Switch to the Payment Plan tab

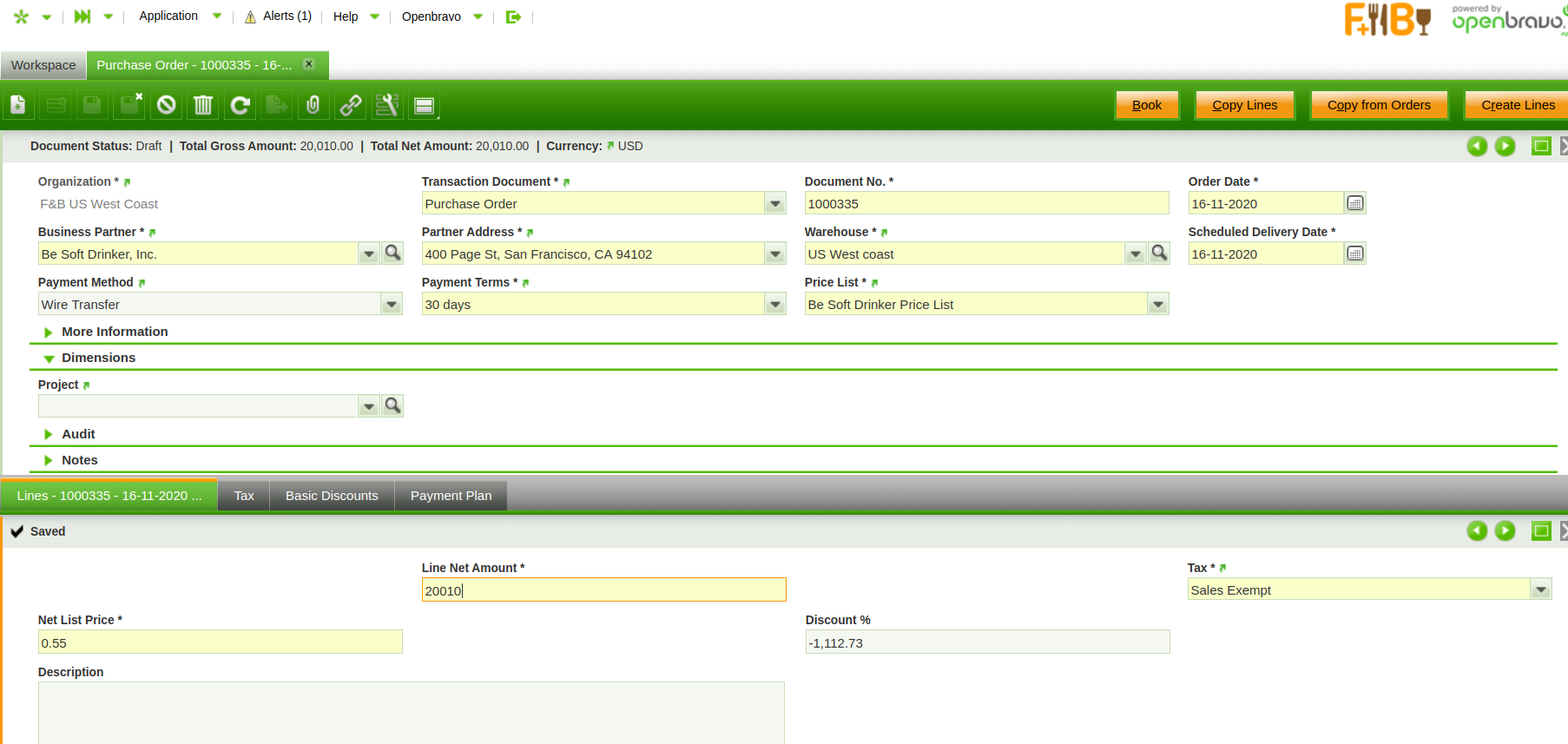tap(451, 496)
